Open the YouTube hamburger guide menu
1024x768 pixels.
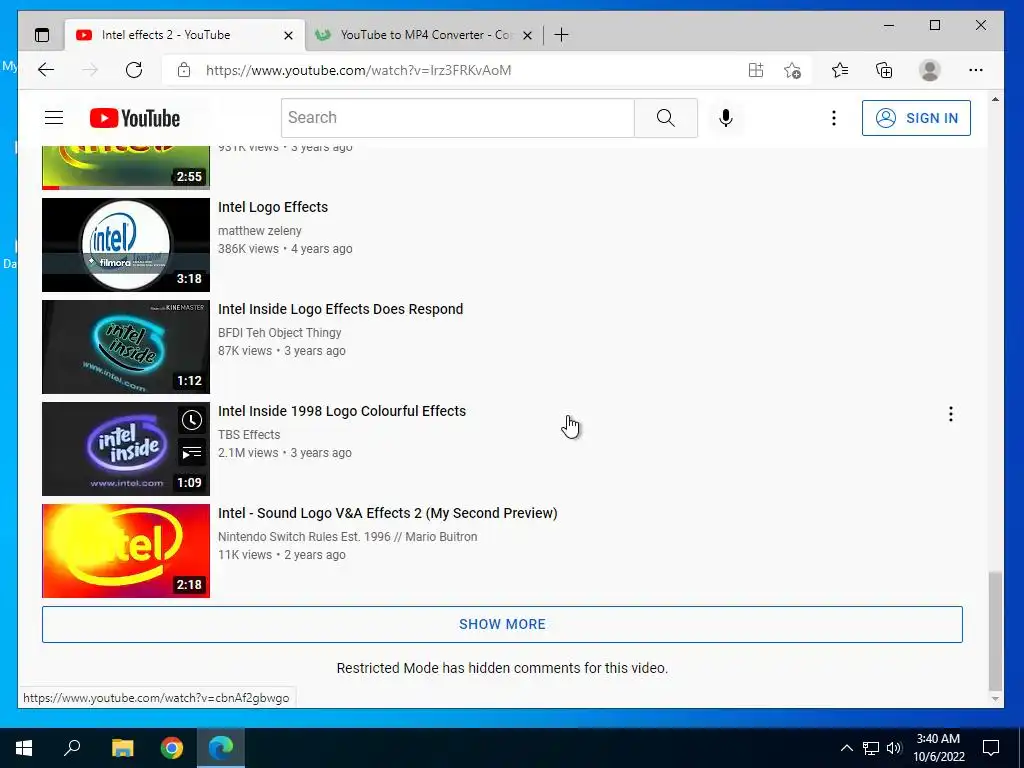[x=54, y=118]
